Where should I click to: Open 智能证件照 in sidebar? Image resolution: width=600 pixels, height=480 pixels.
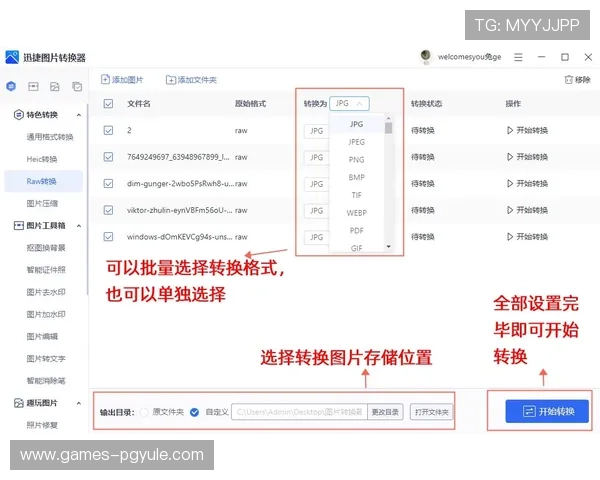pyautogui.click(x=46, y=270)
